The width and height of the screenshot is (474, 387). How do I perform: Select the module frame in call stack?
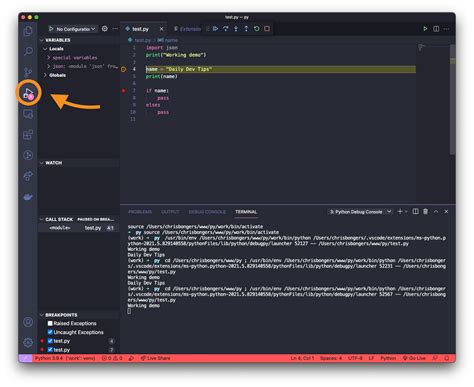(x=79, y=228)
